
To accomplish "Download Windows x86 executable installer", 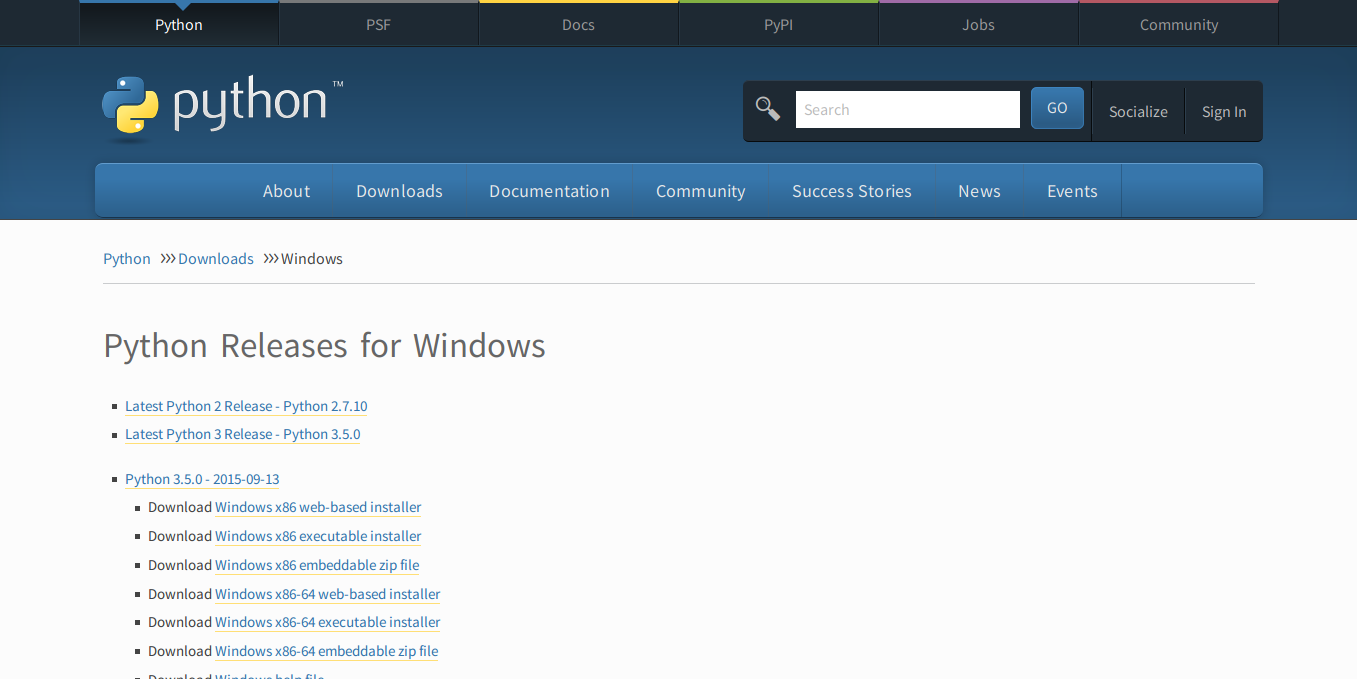I will [x=318, y=536].
